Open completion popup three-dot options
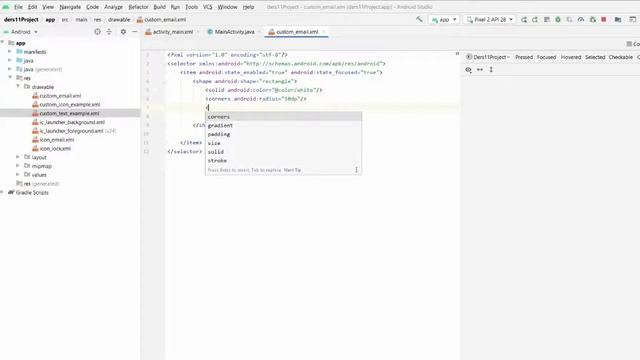Screen dimensions: 640x360 (x=356, y=170)
